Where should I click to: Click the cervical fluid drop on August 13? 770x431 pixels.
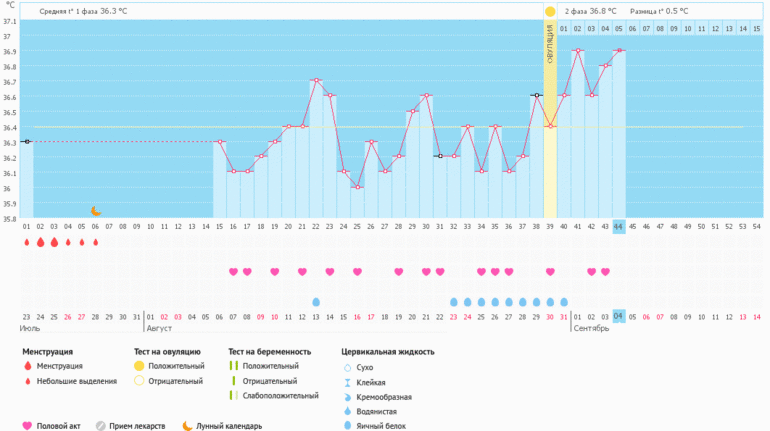[x=316, y=301]
